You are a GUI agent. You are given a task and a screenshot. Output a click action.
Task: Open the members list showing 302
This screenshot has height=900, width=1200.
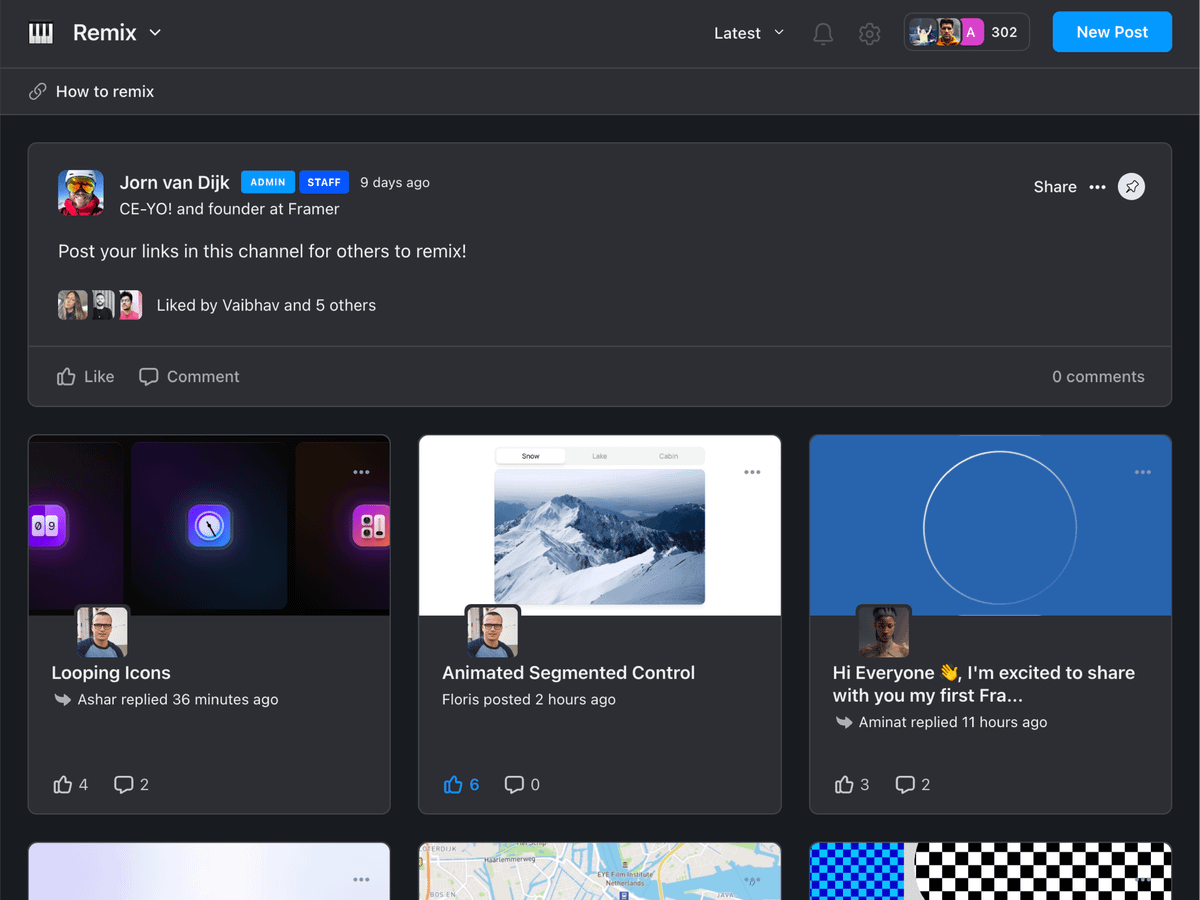point(966,33)
